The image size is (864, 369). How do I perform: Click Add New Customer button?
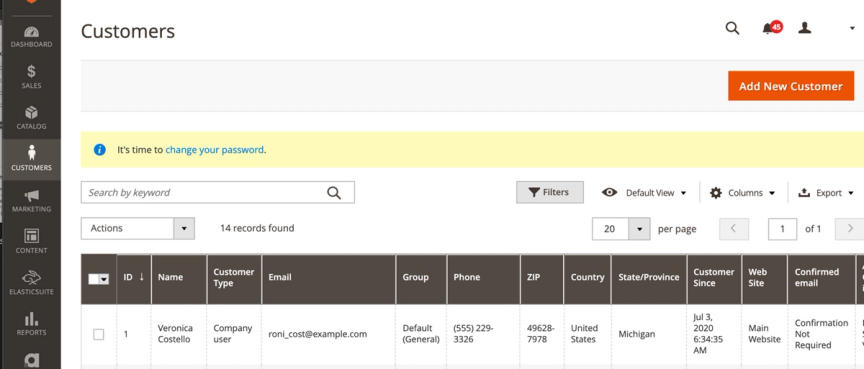click(791, 86)
